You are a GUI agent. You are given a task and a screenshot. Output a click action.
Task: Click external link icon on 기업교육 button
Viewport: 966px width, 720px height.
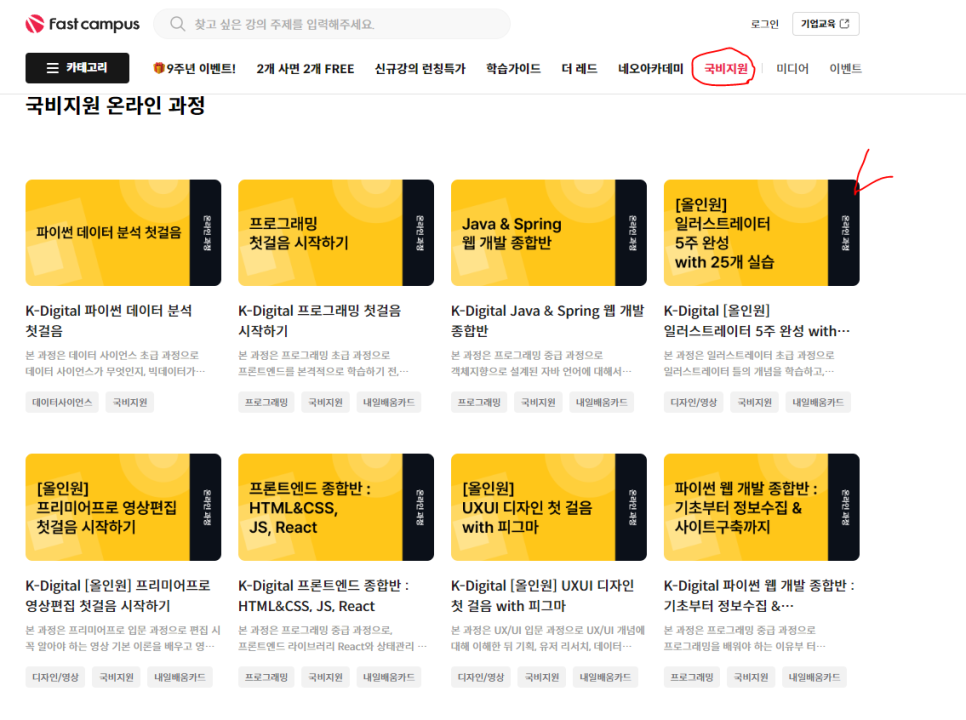(x=845, y=23)
